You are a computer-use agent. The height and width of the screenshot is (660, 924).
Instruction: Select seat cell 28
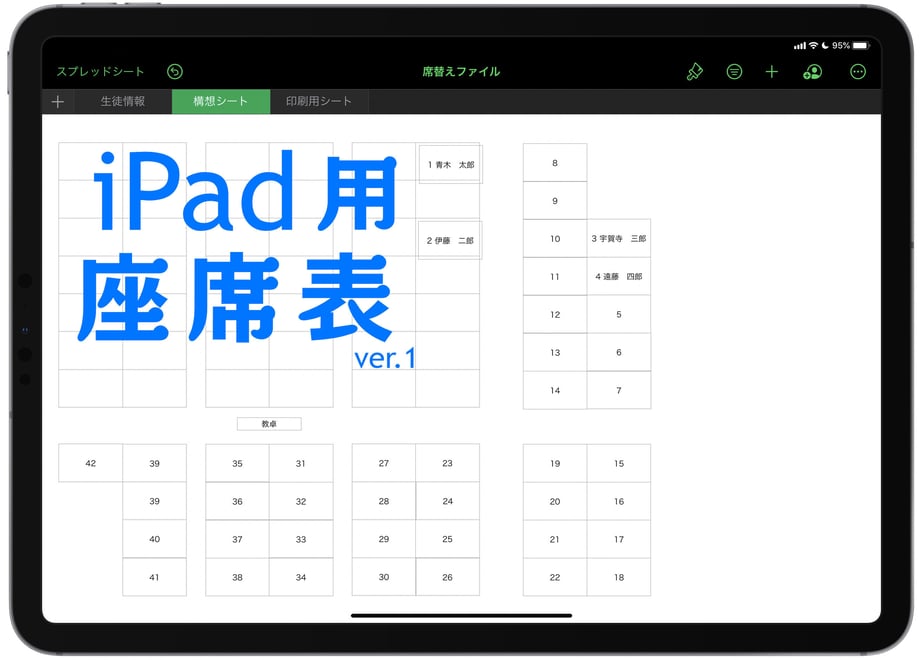pyautogui.click(x=384, y=501)
